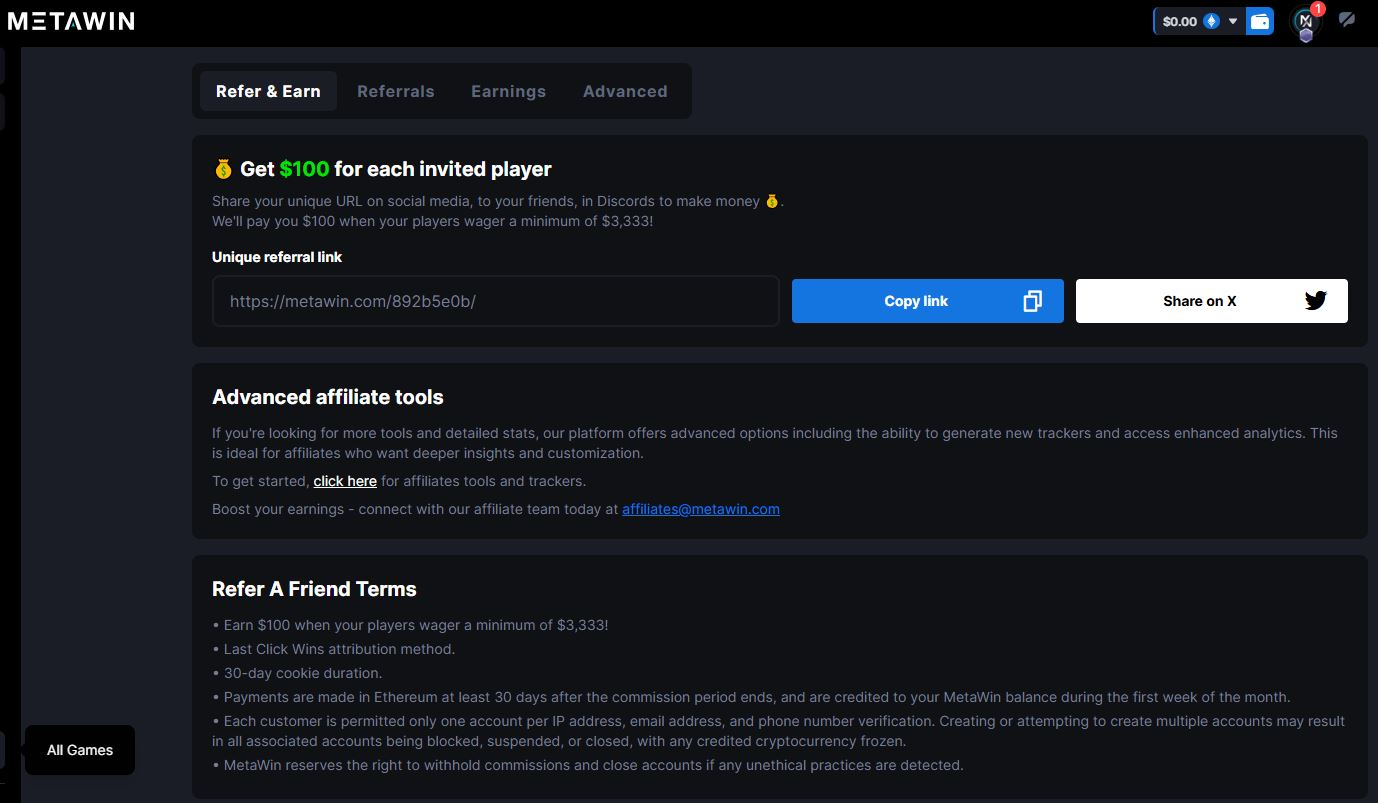Select the Refer & Earn tab

[x=268, y=91]
